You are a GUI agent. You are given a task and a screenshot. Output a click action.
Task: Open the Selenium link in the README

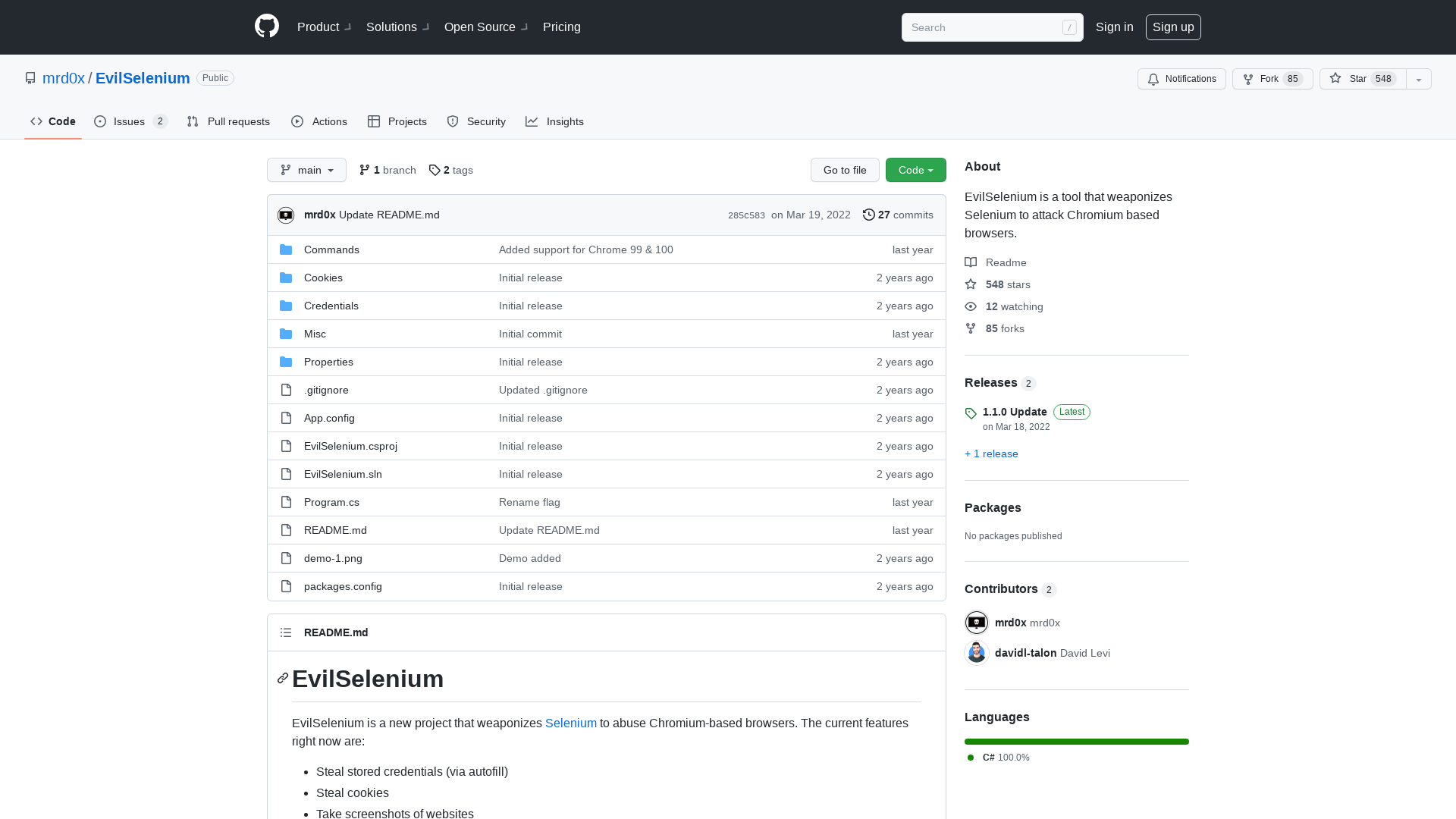coord(571,723)
